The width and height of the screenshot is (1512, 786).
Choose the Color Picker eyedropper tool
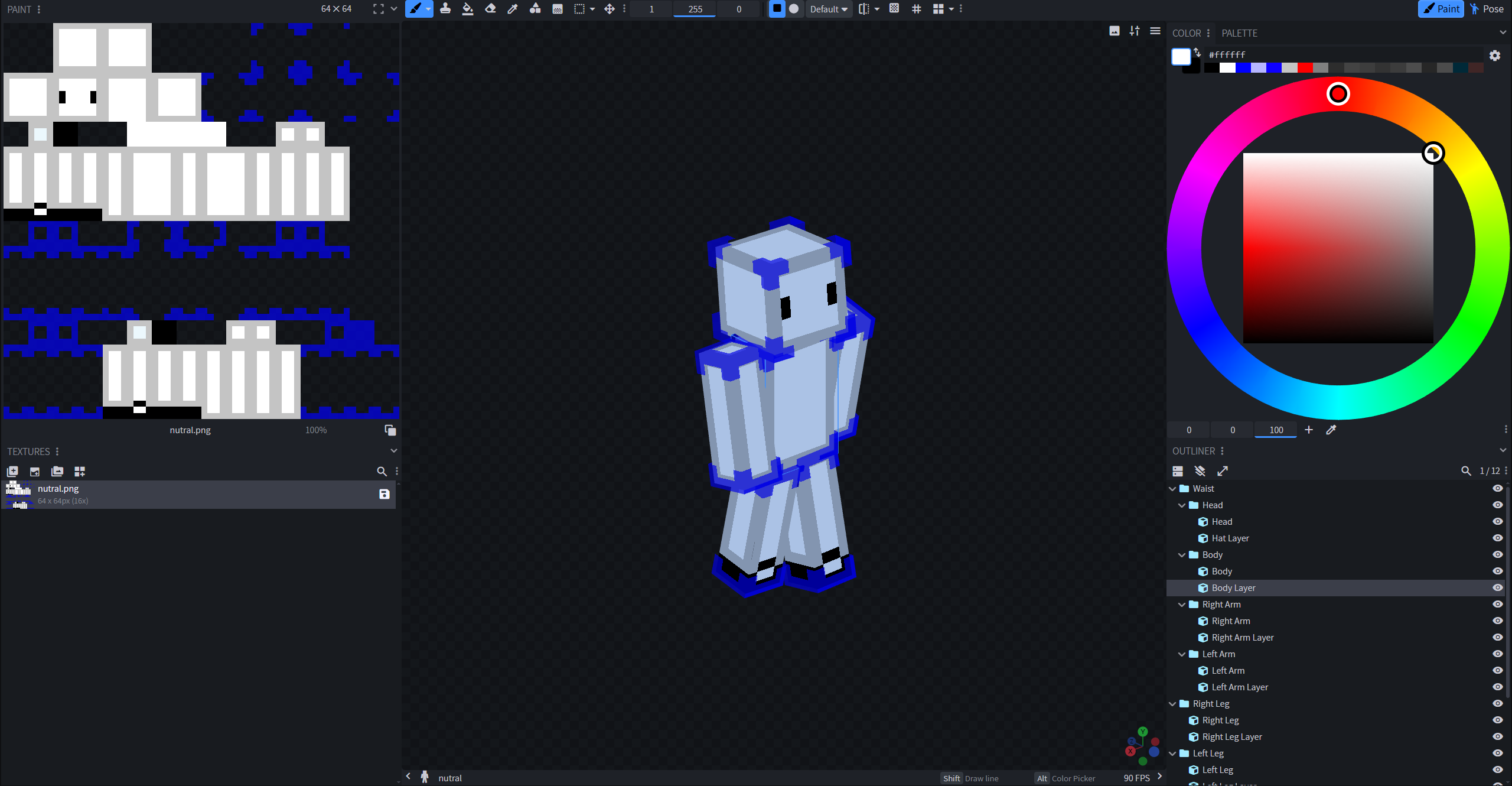(x=512, y=9)
